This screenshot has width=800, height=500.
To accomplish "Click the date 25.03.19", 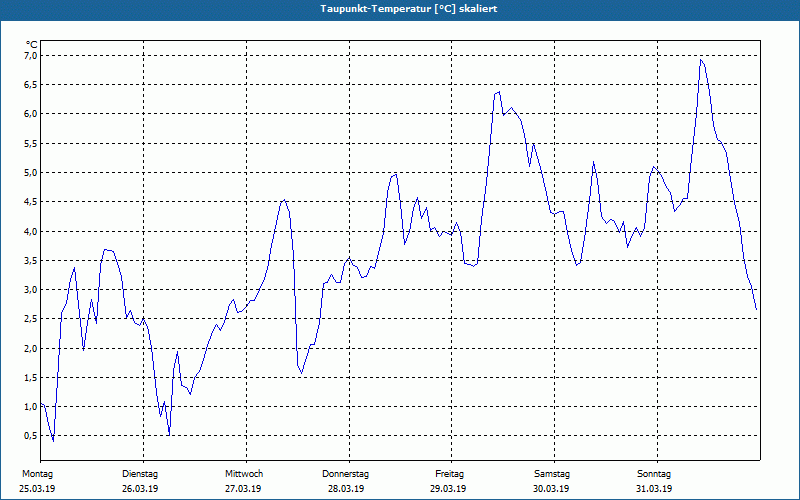I will pyautogui.click(x=37, y=489).
